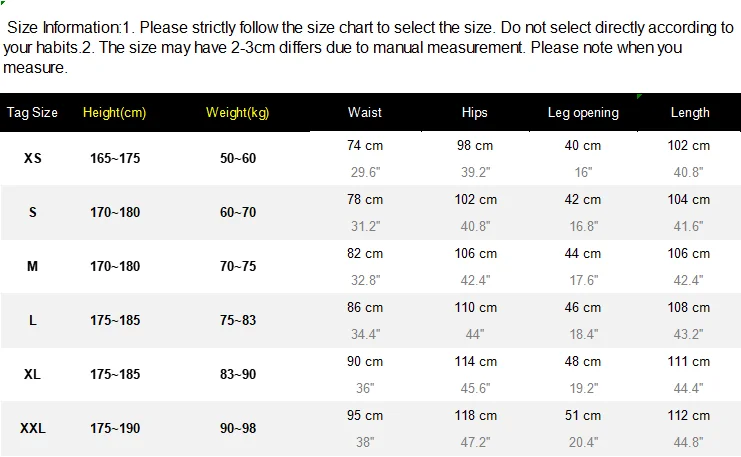Click the Tag Size column header

click(33, 113)
